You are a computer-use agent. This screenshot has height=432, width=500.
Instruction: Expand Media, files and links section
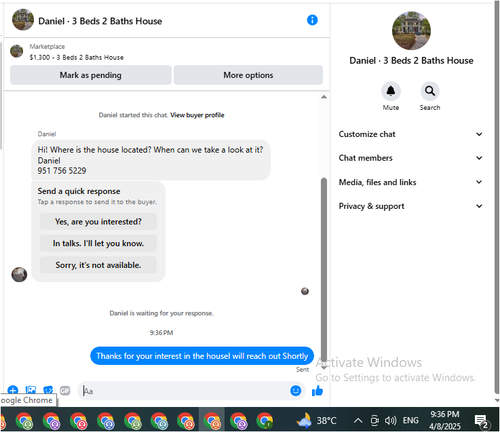click(x=410, y=182)
